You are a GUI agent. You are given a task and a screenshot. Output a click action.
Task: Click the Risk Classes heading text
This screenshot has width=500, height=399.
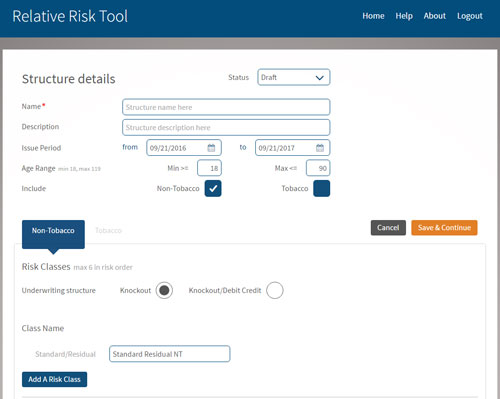coord(46,267)
